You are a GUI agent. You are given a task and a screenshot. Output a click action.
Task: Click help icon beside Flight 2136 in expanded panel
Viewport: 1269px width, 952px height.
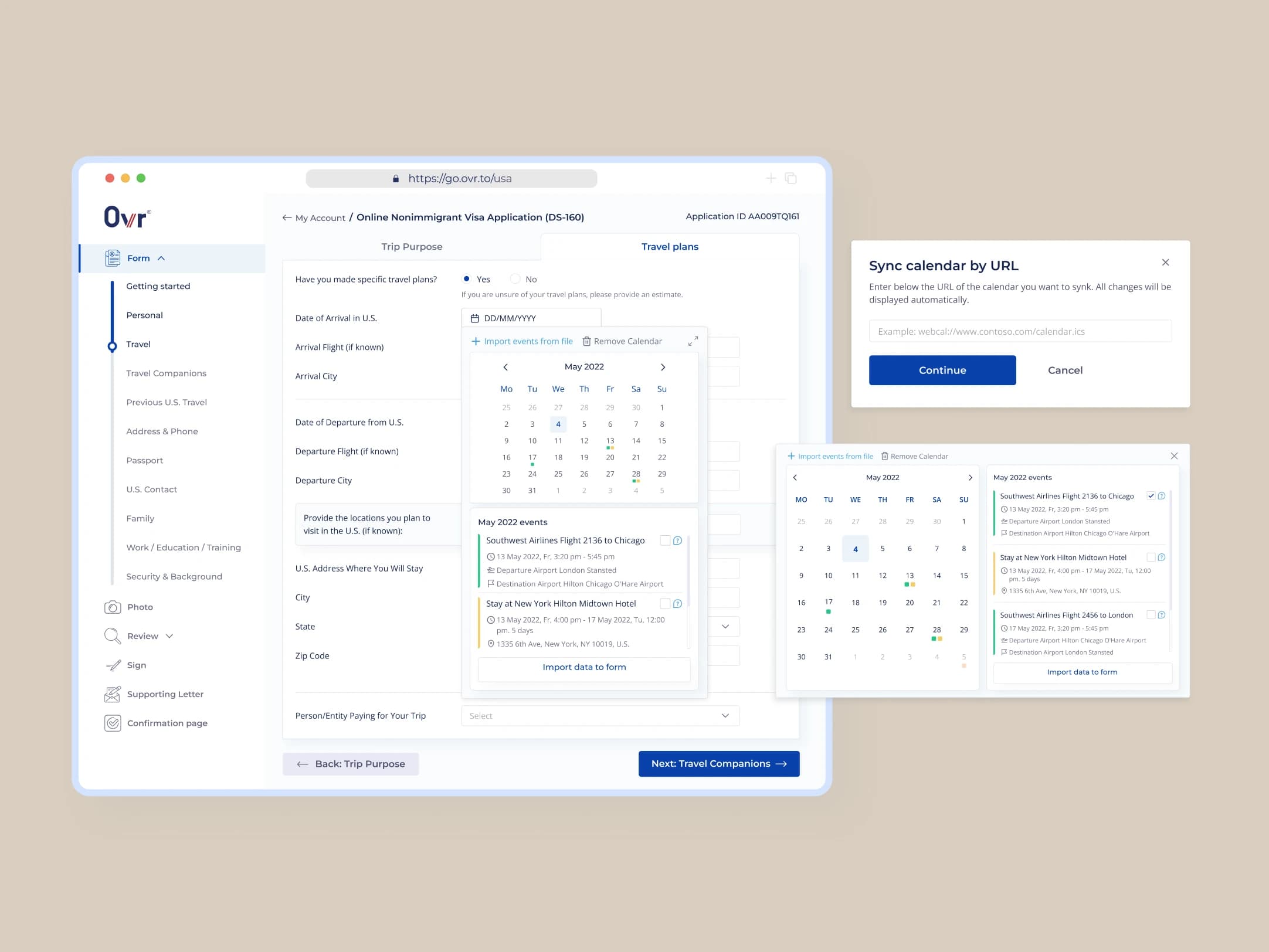coord(1162,496)
